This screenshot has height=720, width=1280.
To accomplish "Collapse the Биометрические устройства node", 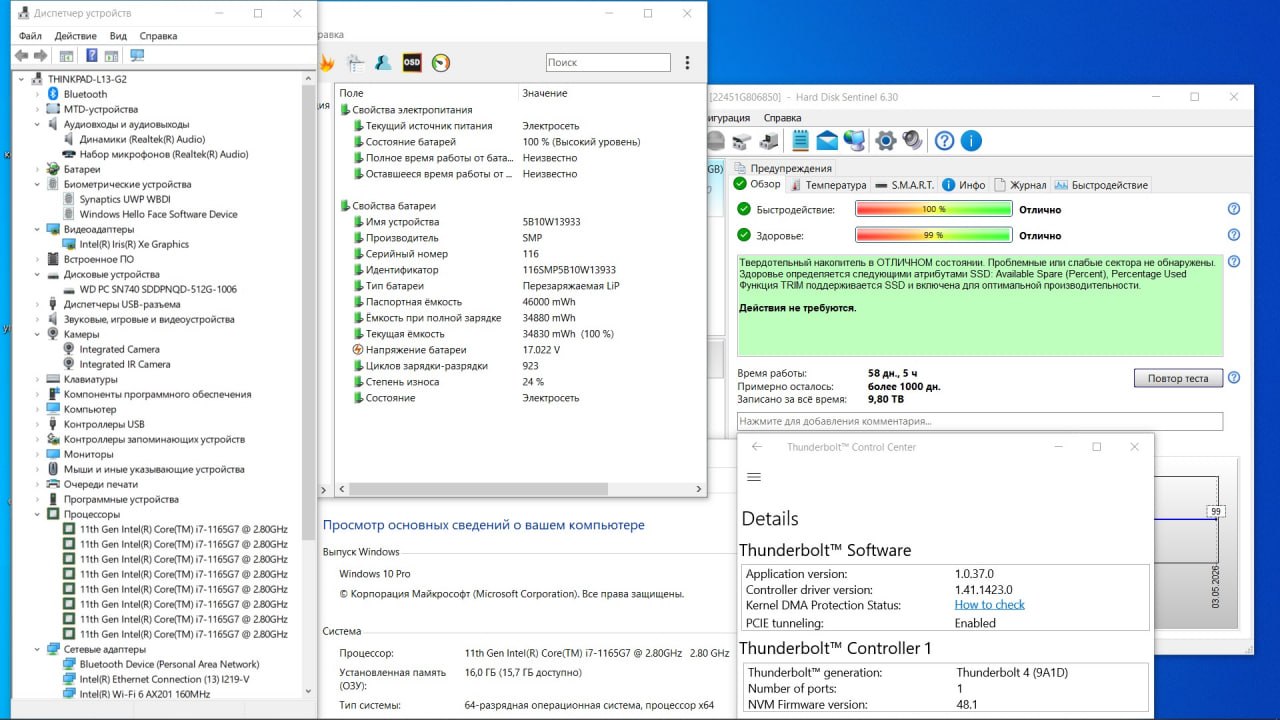I will [38, 184].
